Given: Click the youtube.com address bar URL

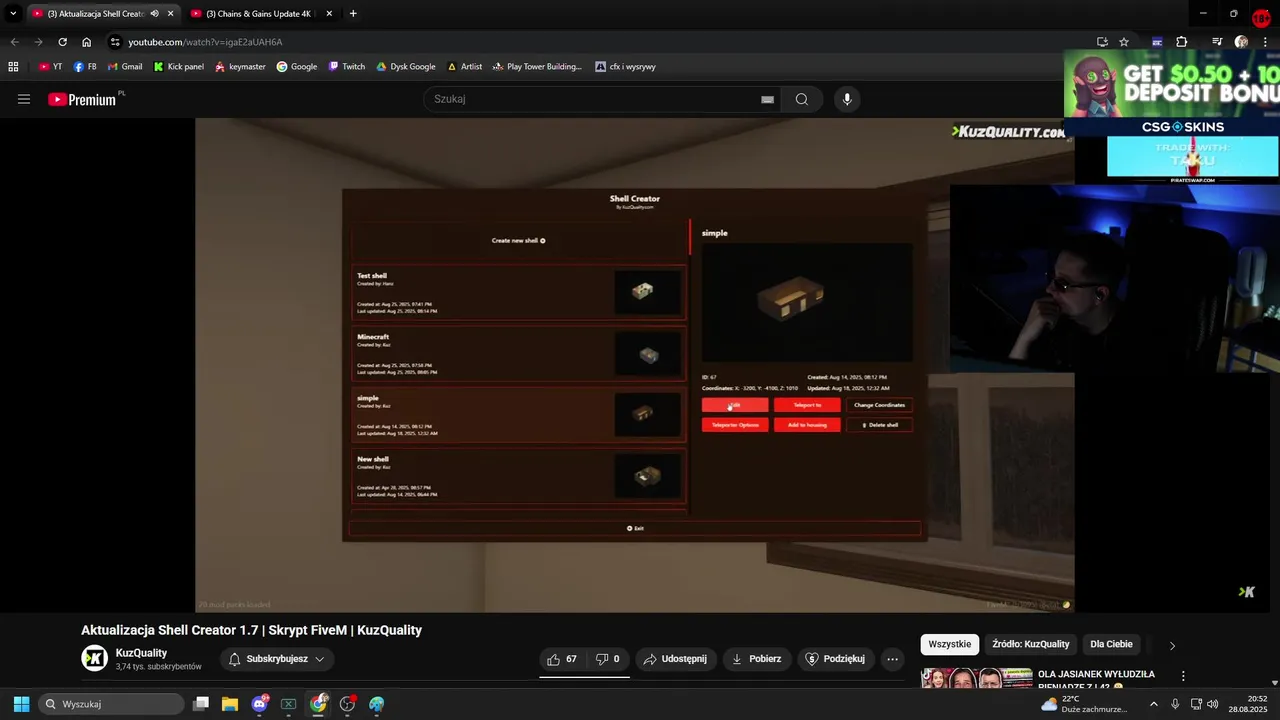Looking at the screenshot, I should tap(205, 42).
